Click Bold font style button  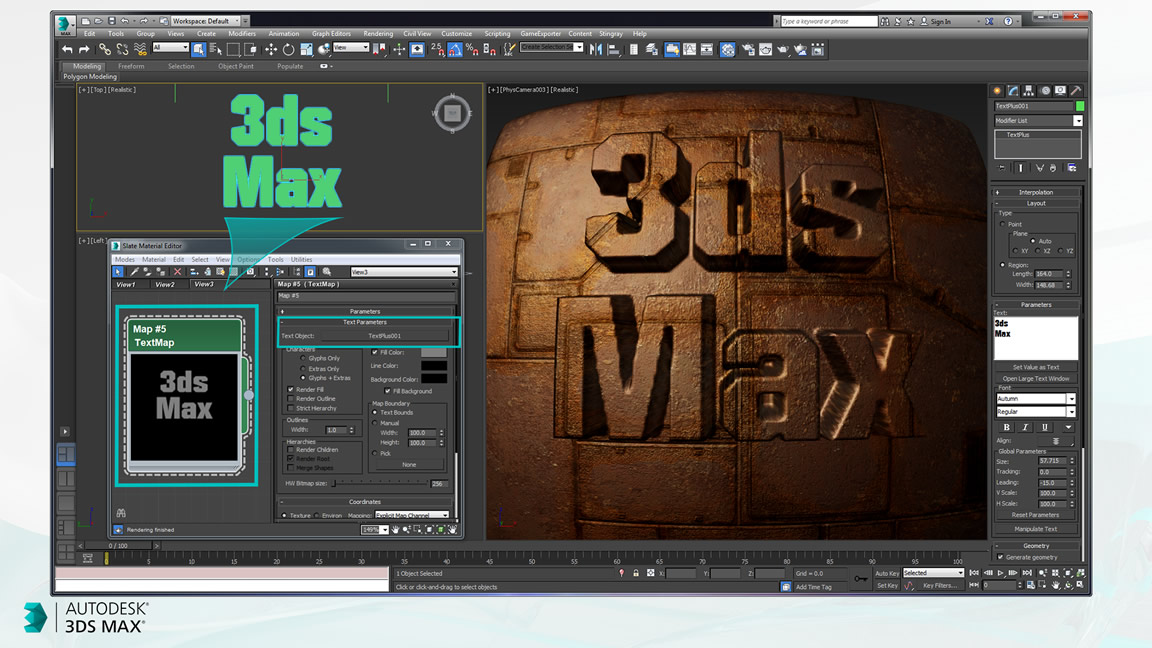pos(1007,427)
